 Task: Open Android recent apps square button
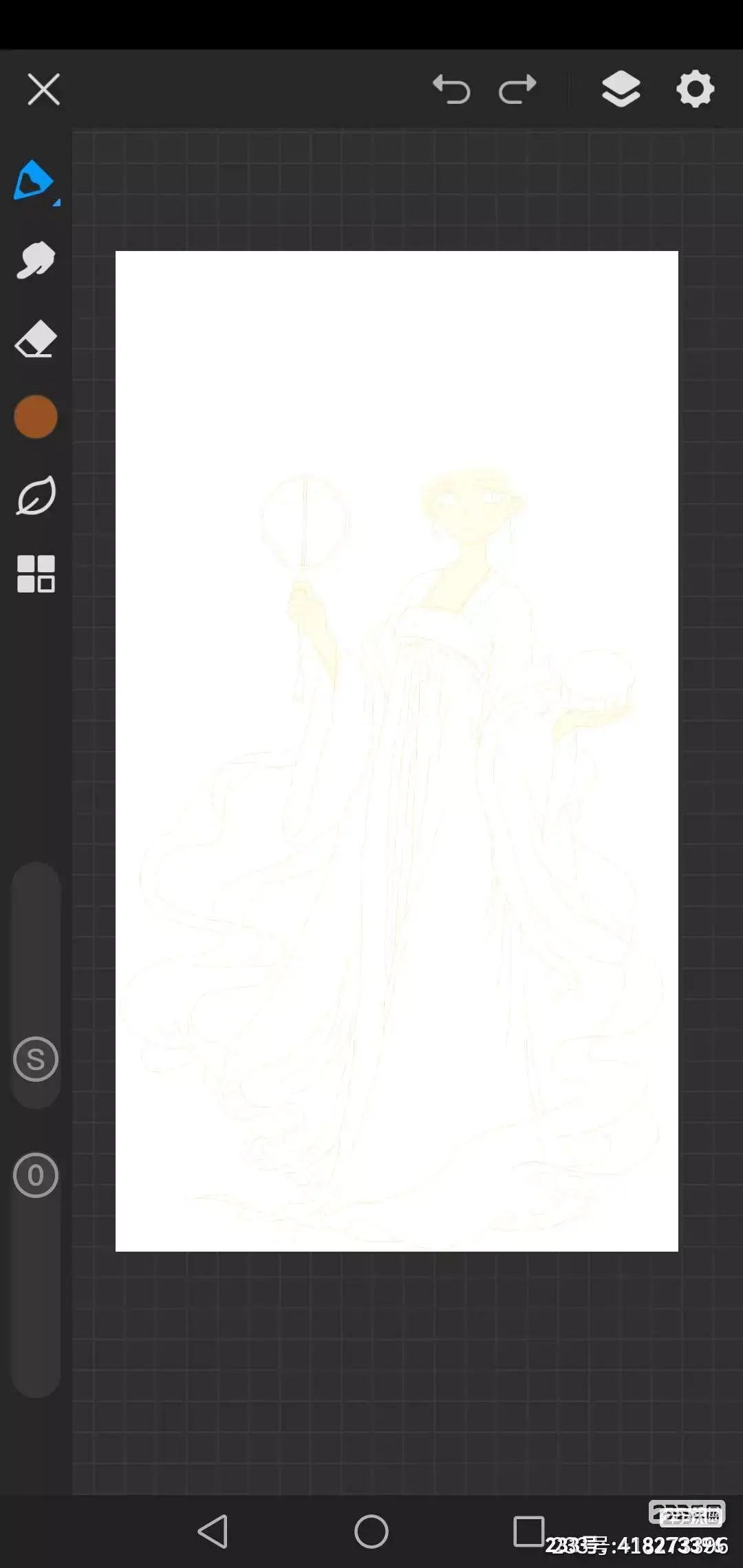pos(528,1531)
